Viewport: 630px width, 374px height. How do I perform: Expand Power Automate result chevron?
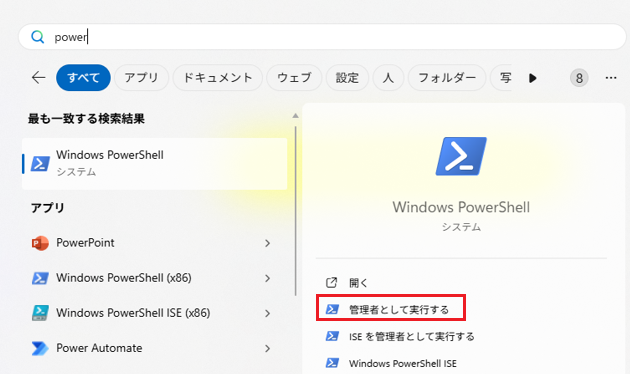[267, 348]
